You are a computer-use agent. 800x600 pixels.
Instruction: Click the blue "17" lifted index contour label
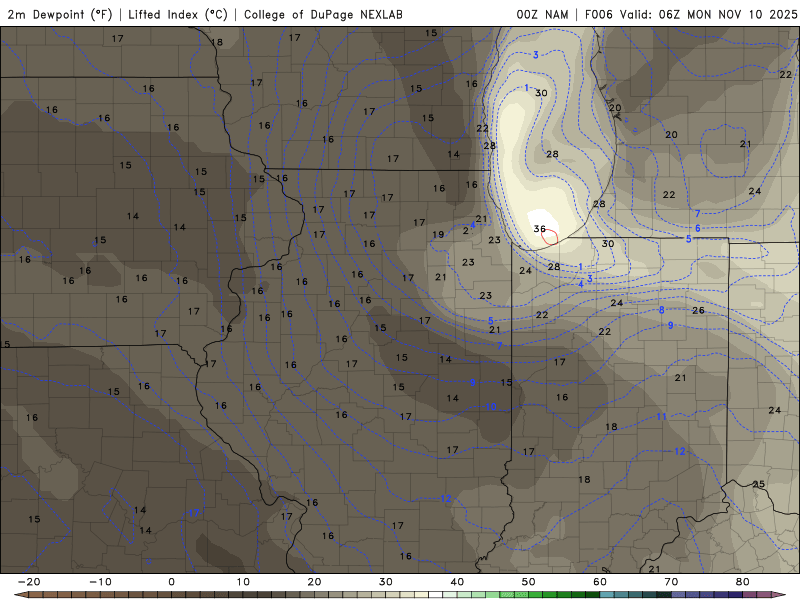pyautogui.click(x=194, y=513)
